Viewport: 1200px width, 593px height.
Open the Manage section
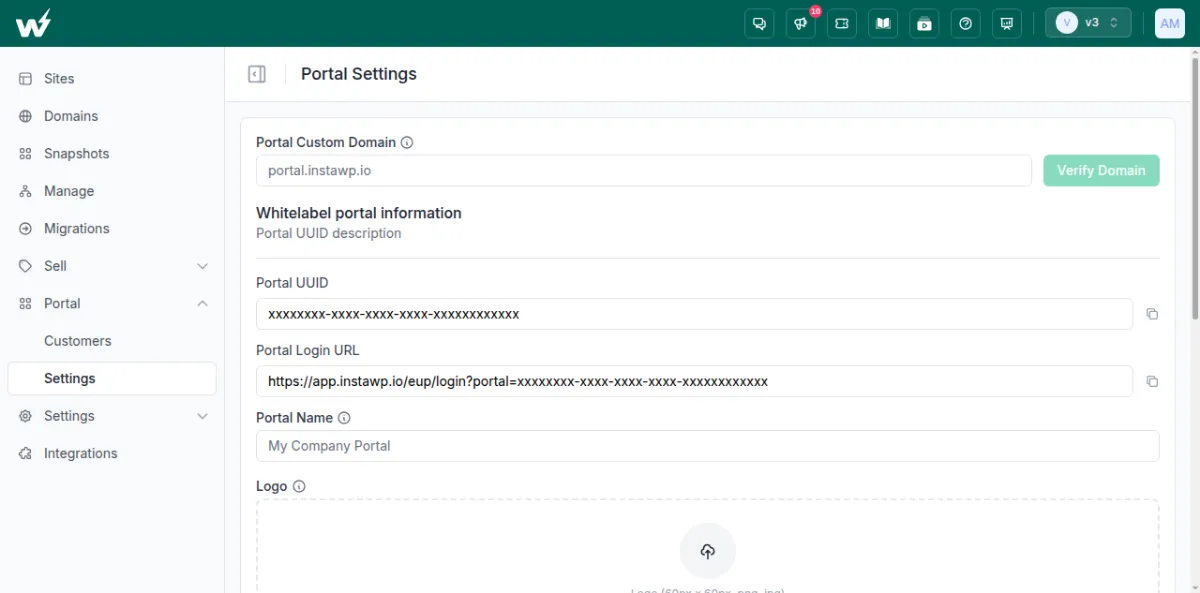point(69,191)
